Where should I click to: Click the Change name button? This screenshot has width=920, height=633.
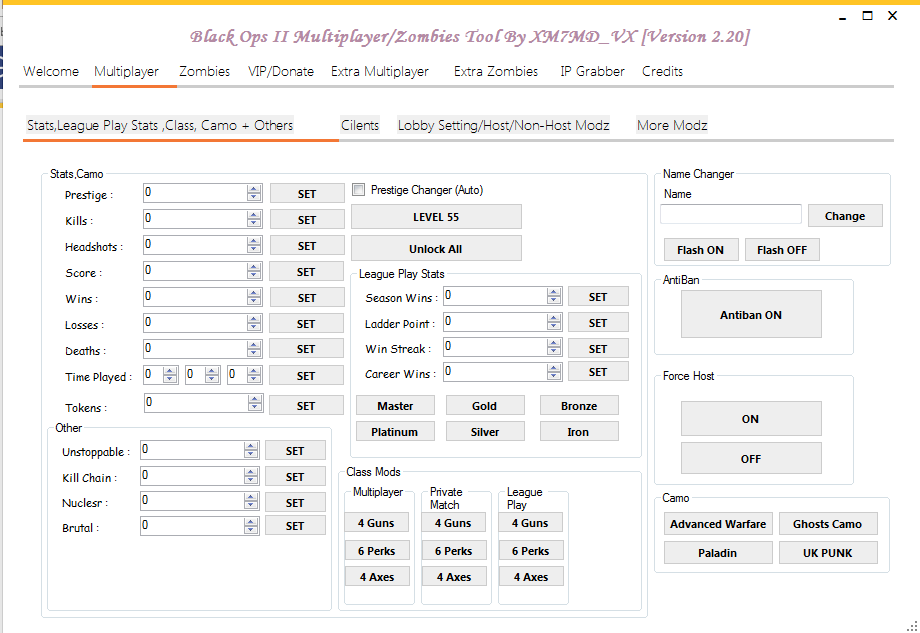845,215
